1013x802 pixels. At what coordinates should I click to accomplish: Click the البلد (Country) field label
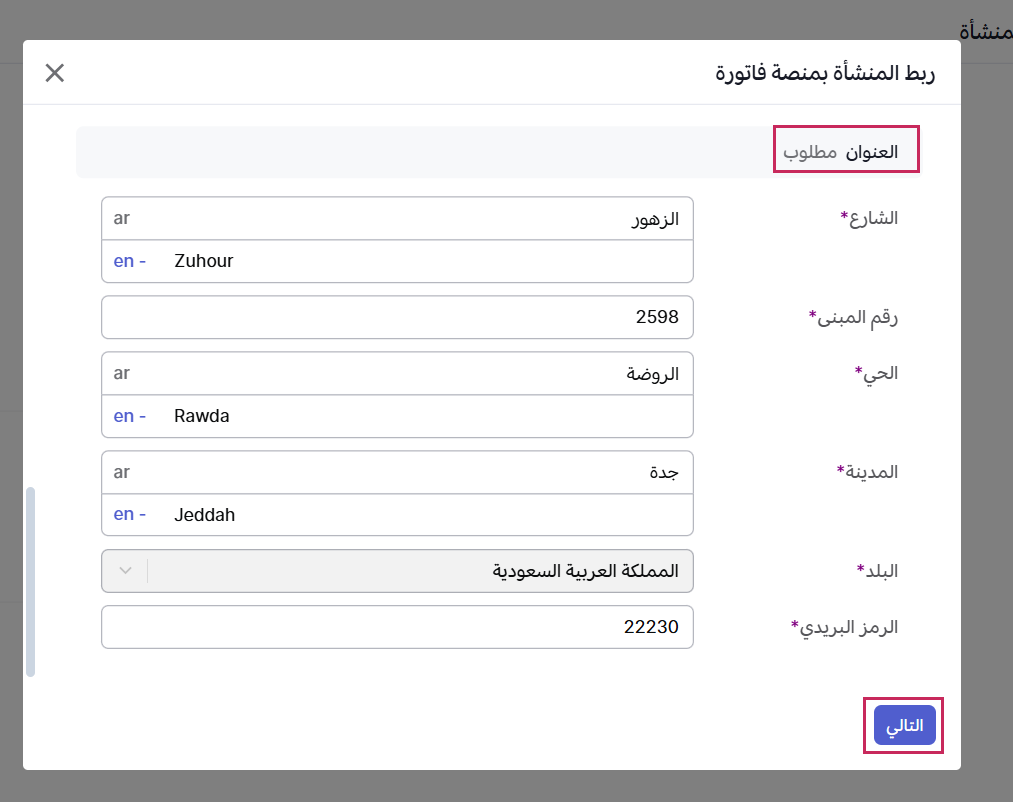pos(877,571)
